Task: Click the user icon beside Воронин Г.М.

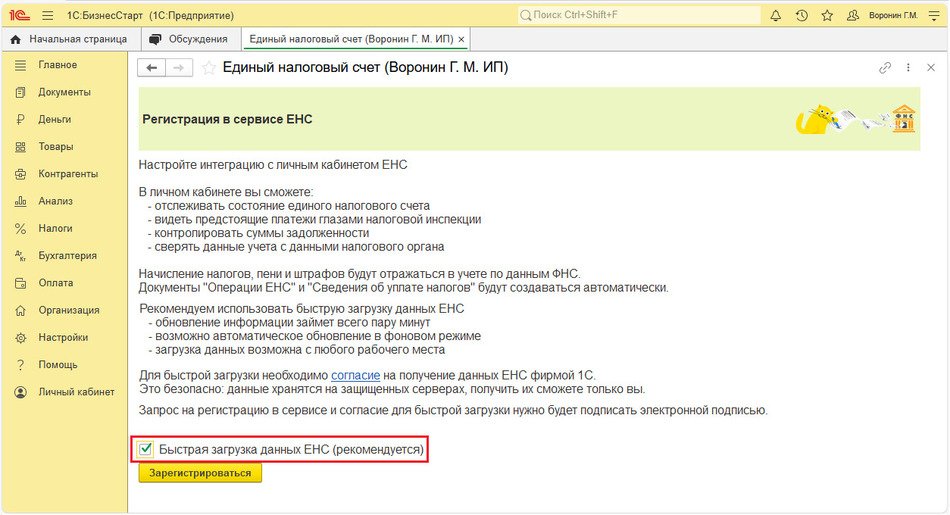Action: 853,16
